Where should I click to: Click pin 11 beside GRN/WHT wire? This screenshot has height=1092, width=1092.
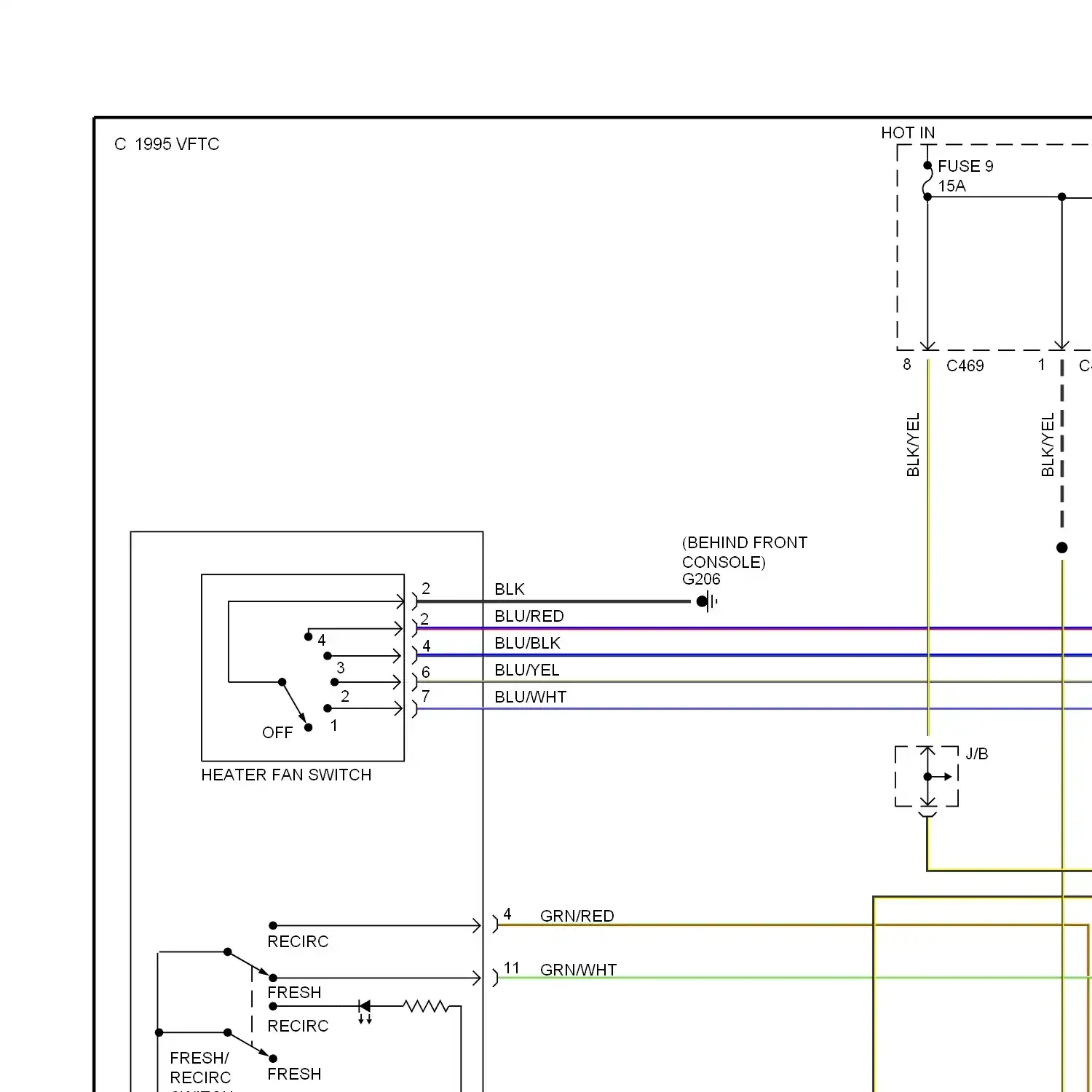pos(512,968)
